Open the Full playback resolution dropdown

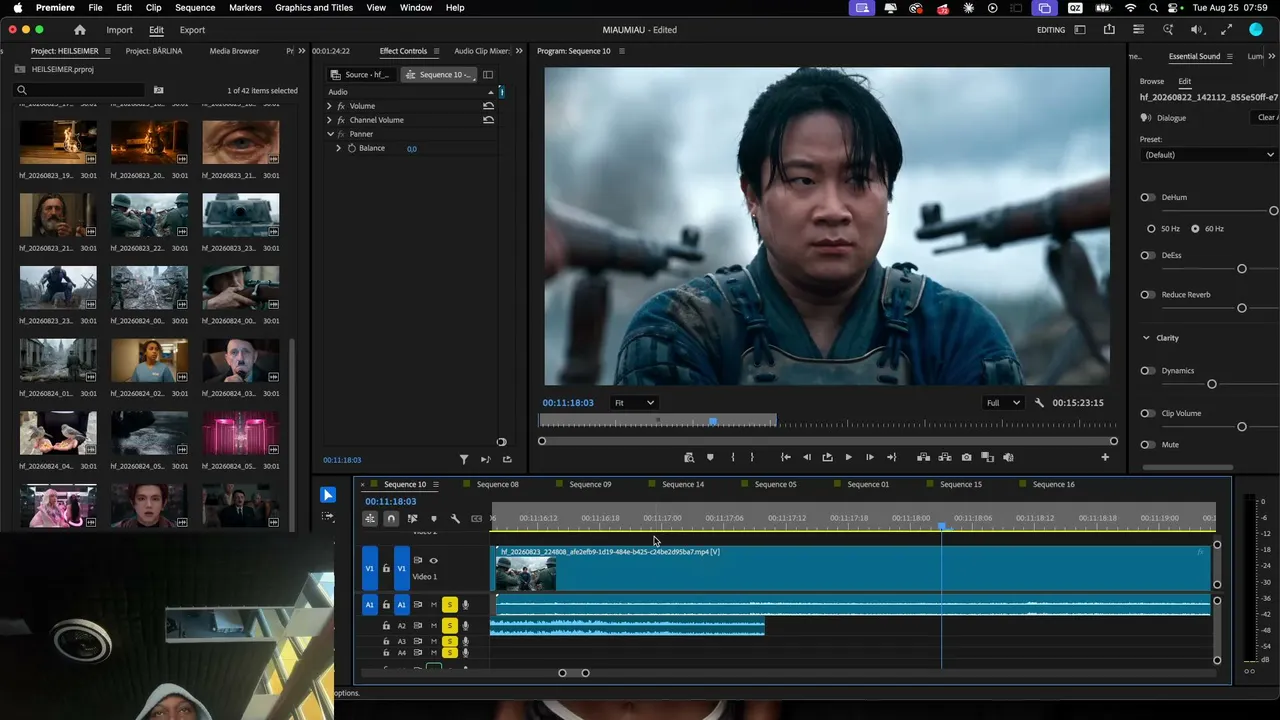click(1003, 403)
